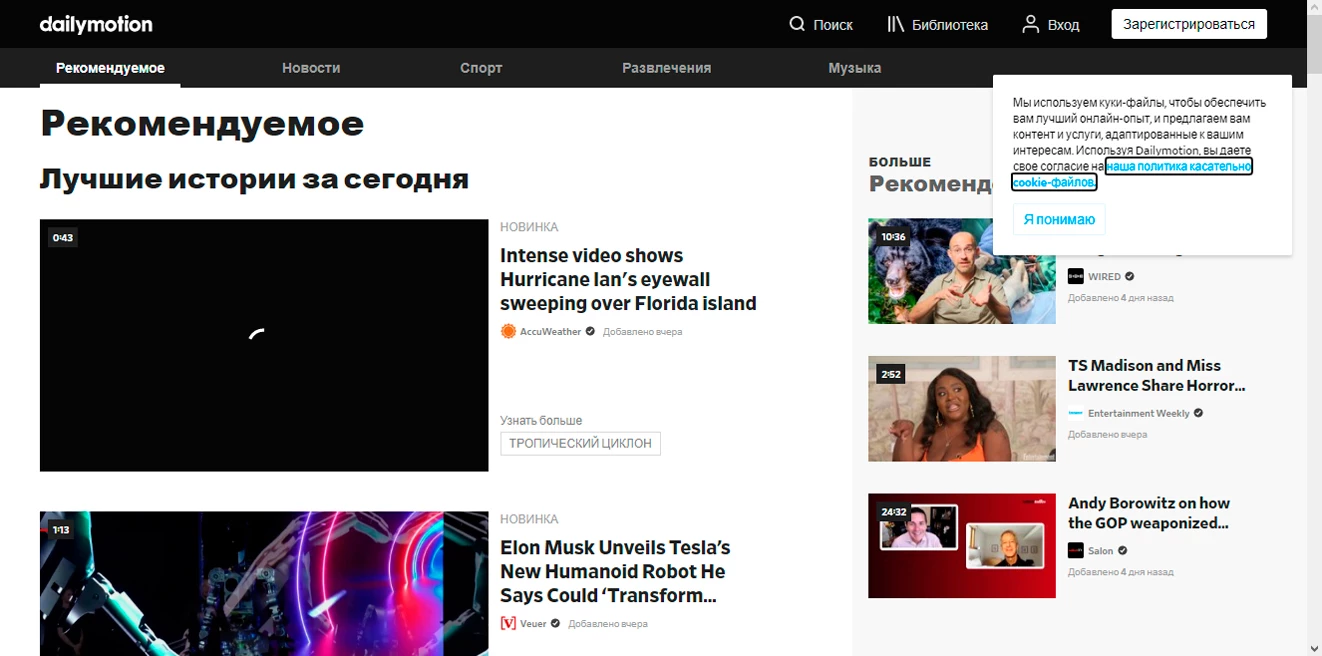This screenshot has height=656, width=1322.
Task: Click the WIRED channel logo icon
Action: point(1076,276)
